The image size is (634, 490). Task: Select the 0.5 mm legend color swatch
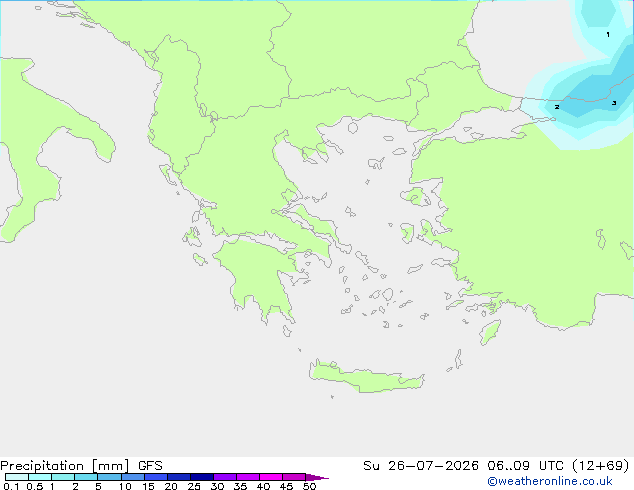coord(40,477)
